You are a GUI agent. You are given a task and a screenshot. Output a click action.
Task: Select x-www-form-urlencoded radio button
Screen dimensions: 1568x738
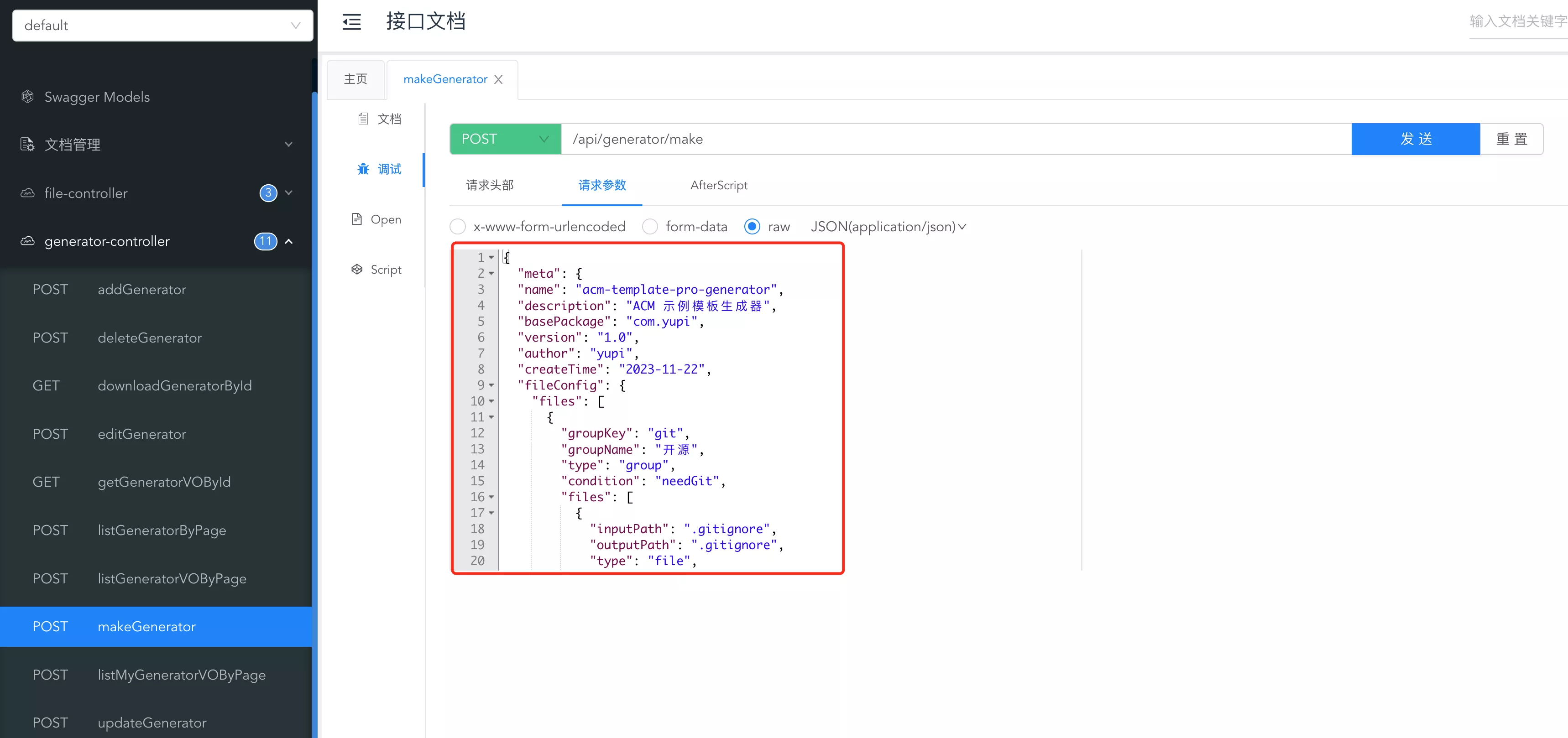(x=458, y=226)
